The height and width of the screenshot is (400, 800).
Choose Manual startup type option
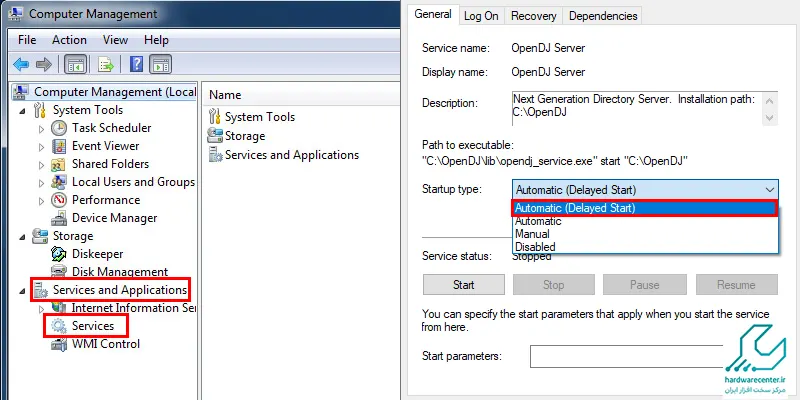(645, 234)
